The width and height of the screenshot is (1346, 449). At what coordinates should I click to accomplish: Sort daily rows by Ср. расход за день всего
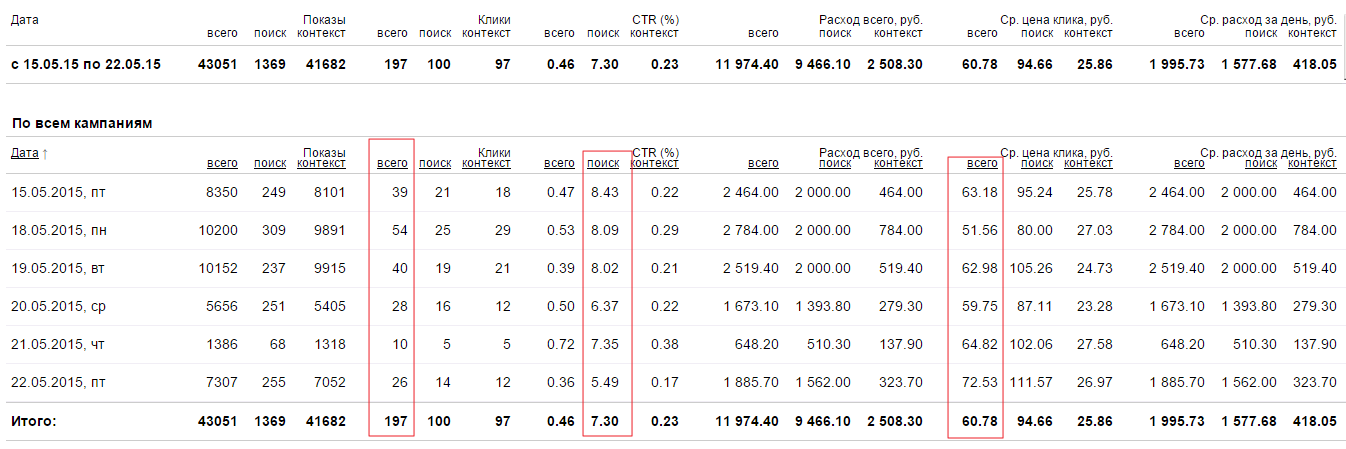[1189, 163]
